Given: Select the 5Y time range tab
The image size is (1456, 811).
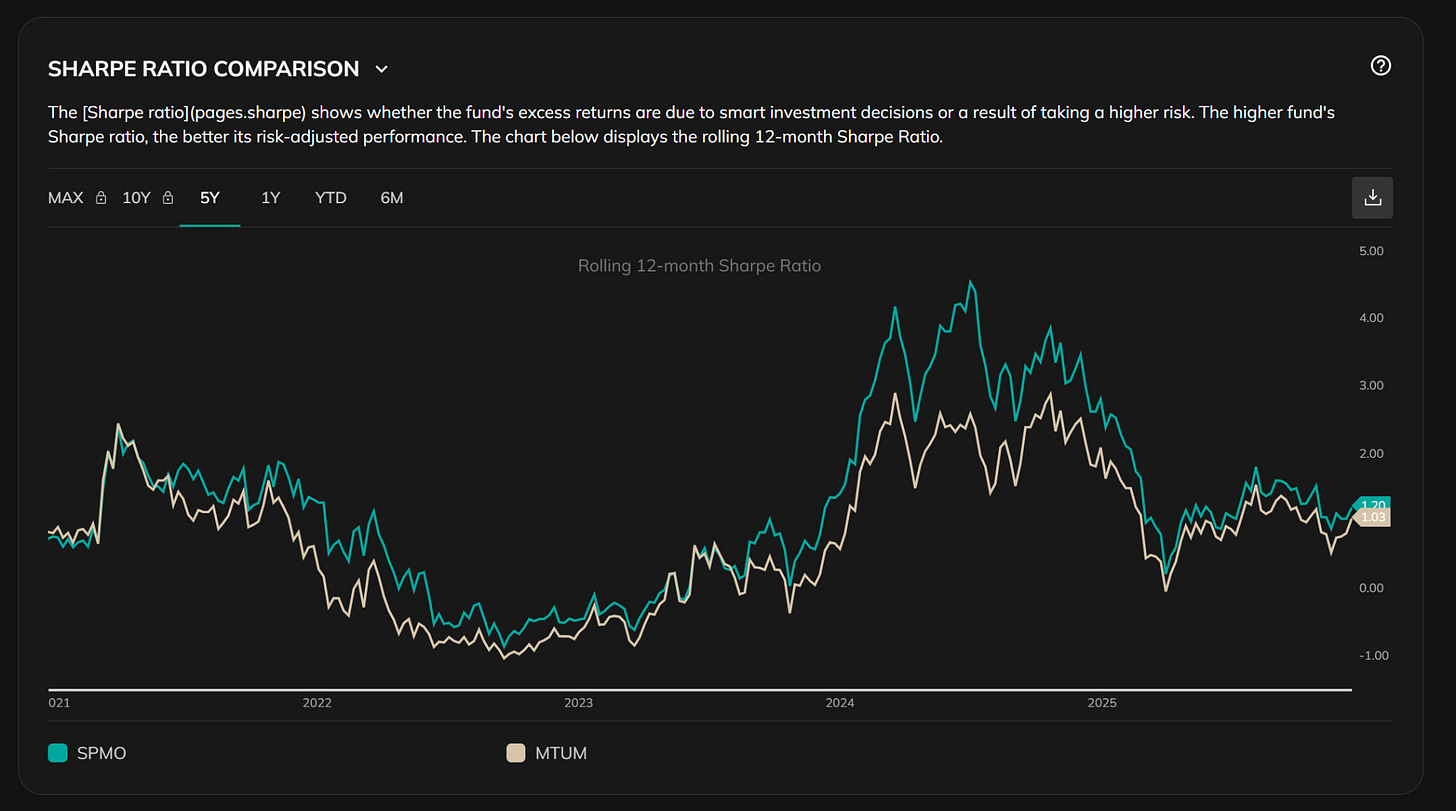Looking at the screenshot, I should pos(210,198).
